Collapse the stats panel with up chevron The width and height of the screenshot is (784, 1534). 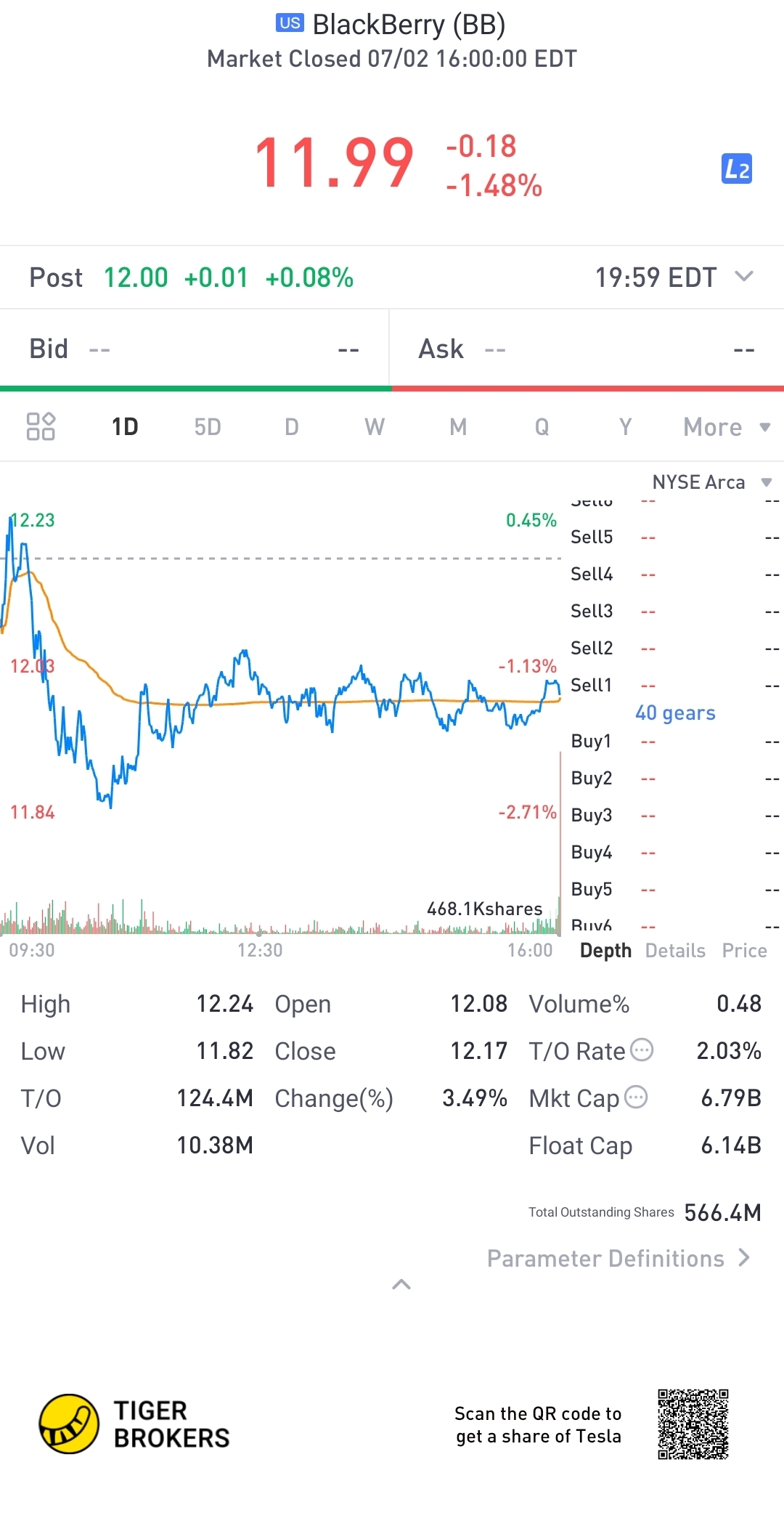(401, 1284)
